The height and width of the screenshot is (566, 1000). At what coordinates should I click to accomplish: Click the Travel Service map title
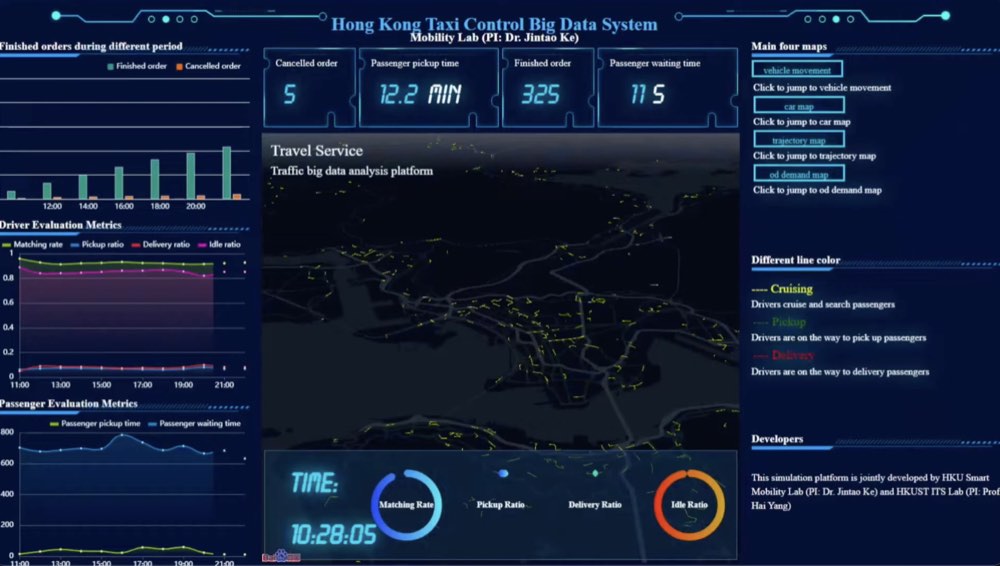(x=317, y=151)
